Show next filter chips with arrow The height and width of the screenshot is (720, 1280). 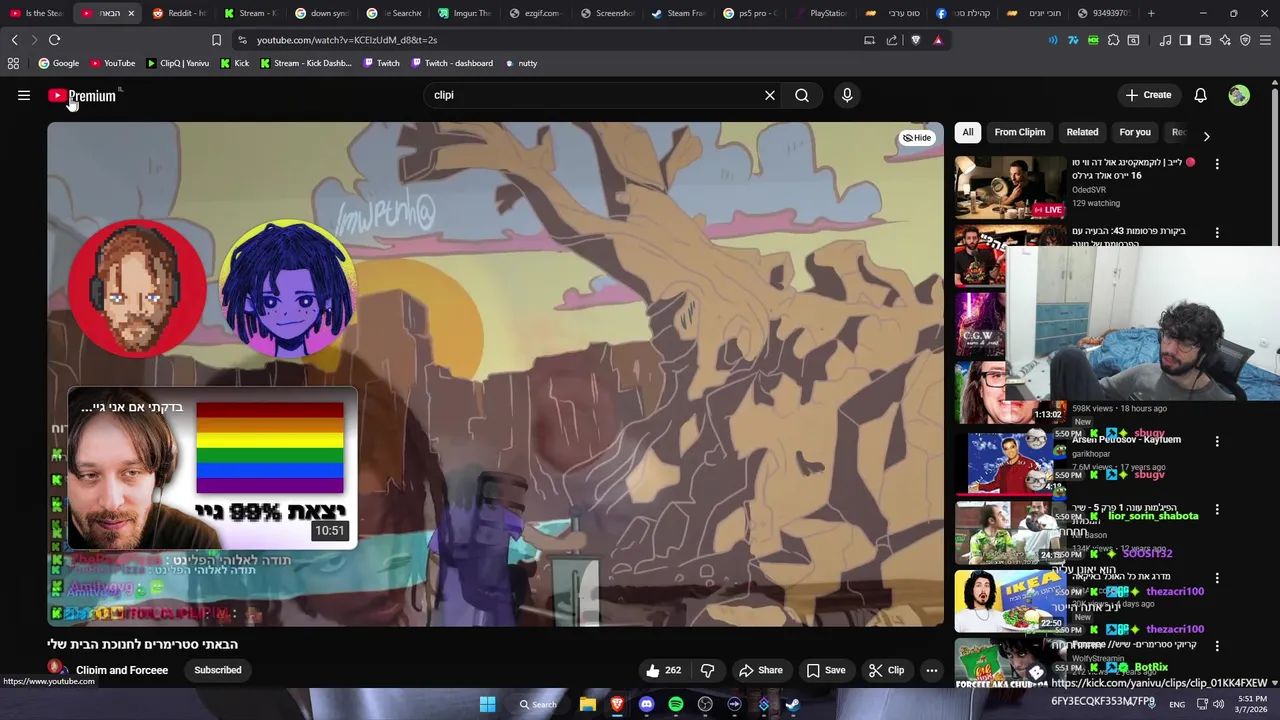(x=1206, y=136)
